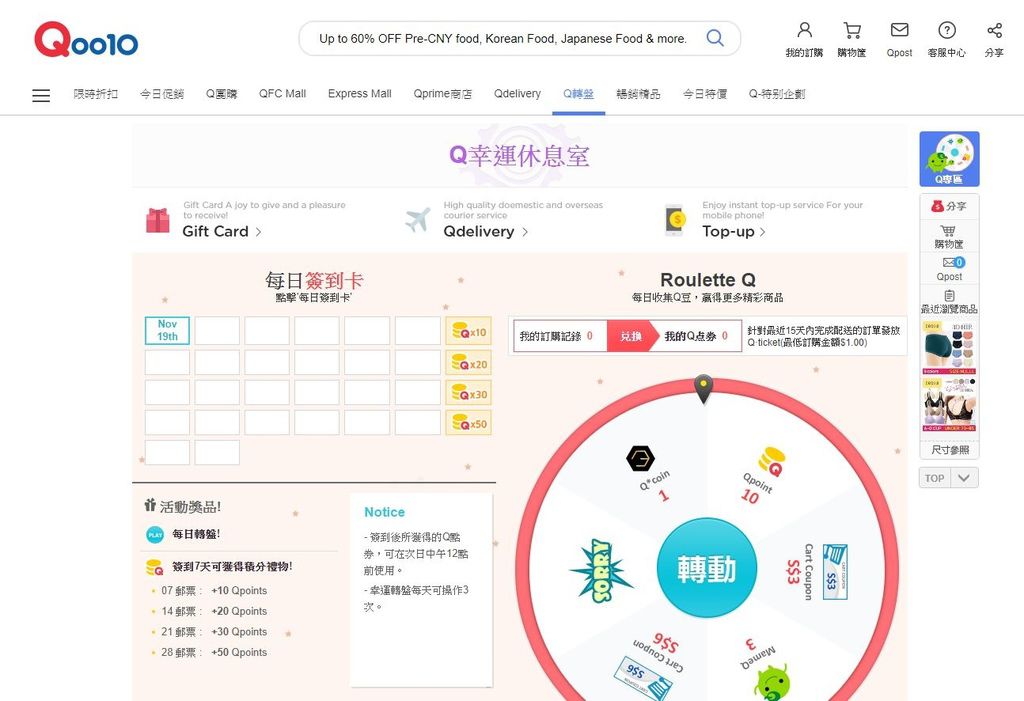Open the hamburger category menu
Viewport: 1024px width, 701px height.
[41, 95]
